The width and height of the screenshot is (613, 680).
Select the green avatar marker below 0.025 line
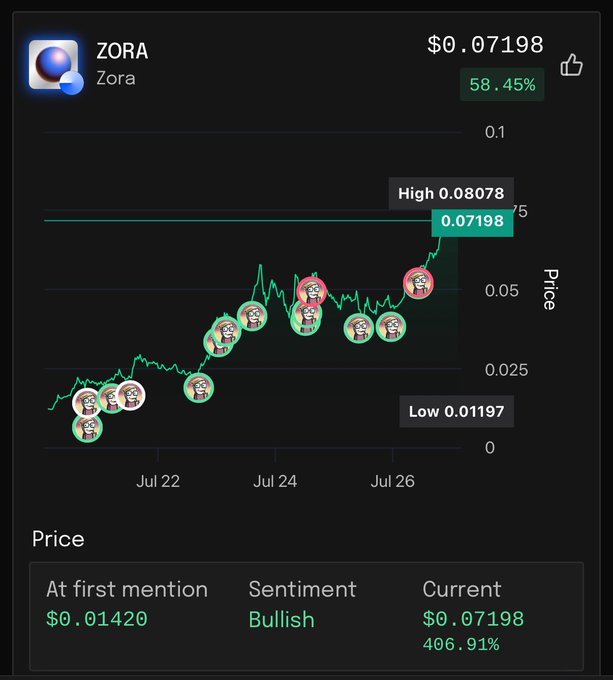point(199,387)
